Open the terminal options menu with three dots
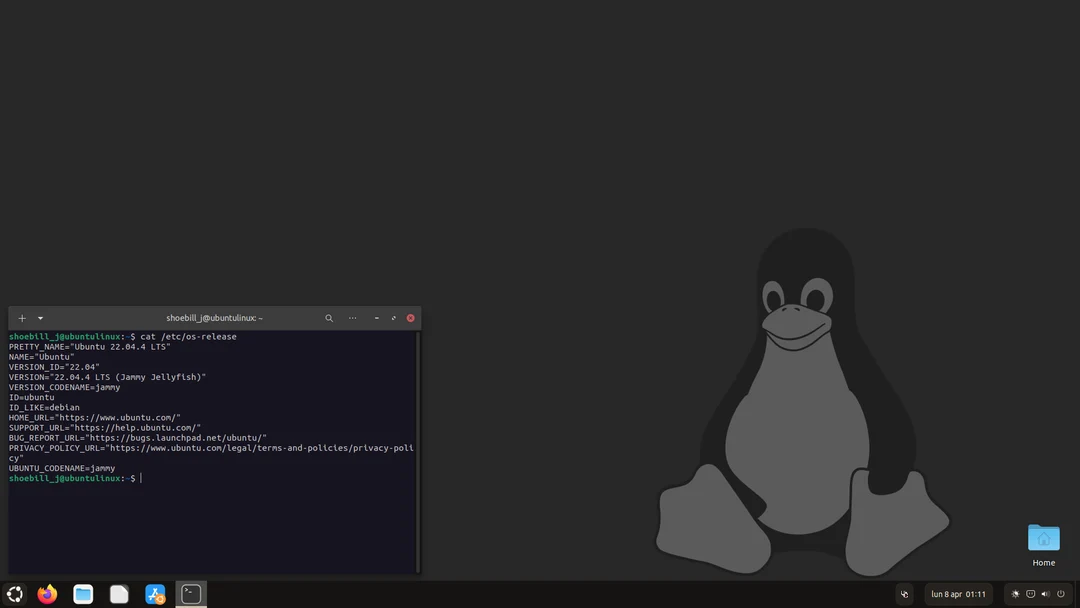The width and height of the screenshot is (1080, 608). coord(352,318)
